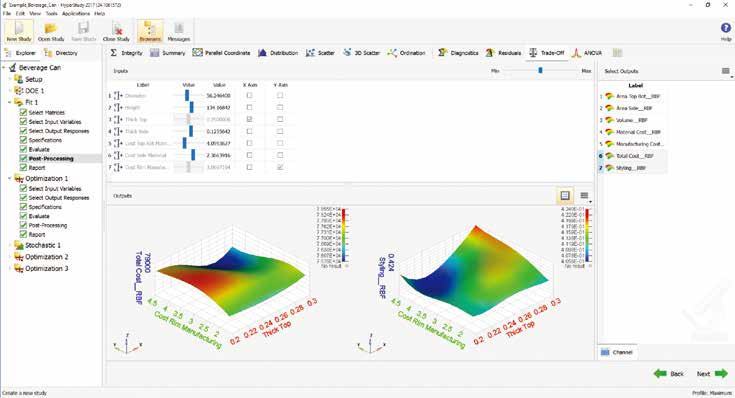Screen dimensions: 735x398
Task: Click the Beverage Can study icon
Action: tap(13, 68)
